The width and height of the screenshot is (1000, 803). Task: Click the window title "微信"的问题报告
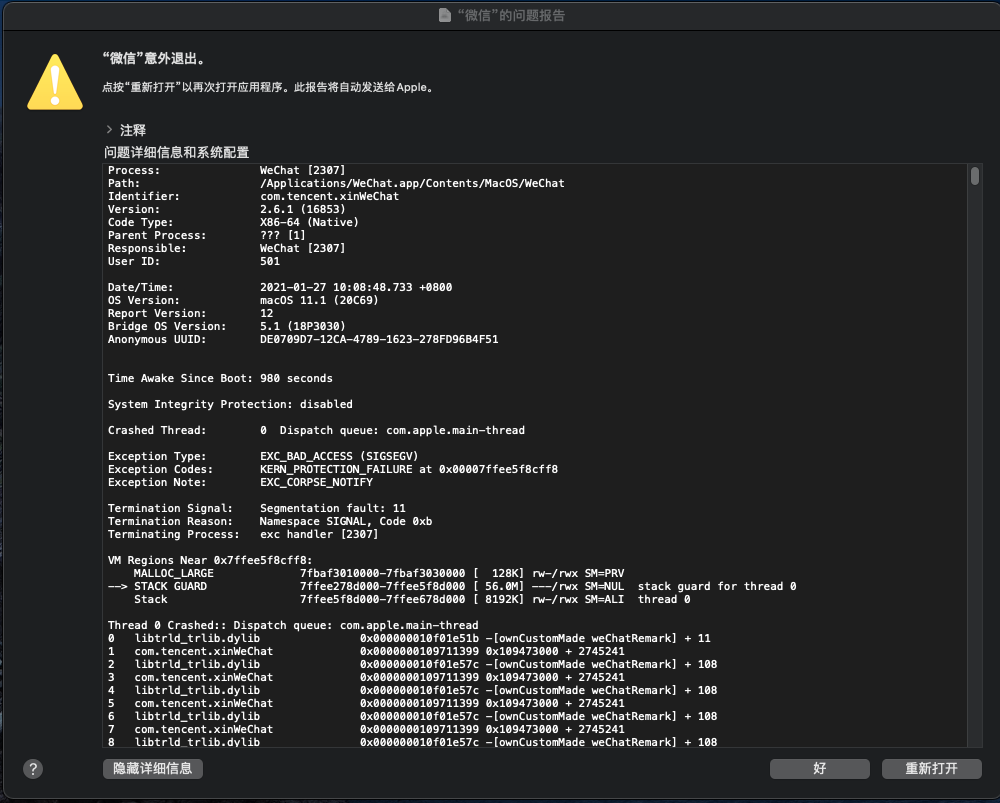coord(511,15)
